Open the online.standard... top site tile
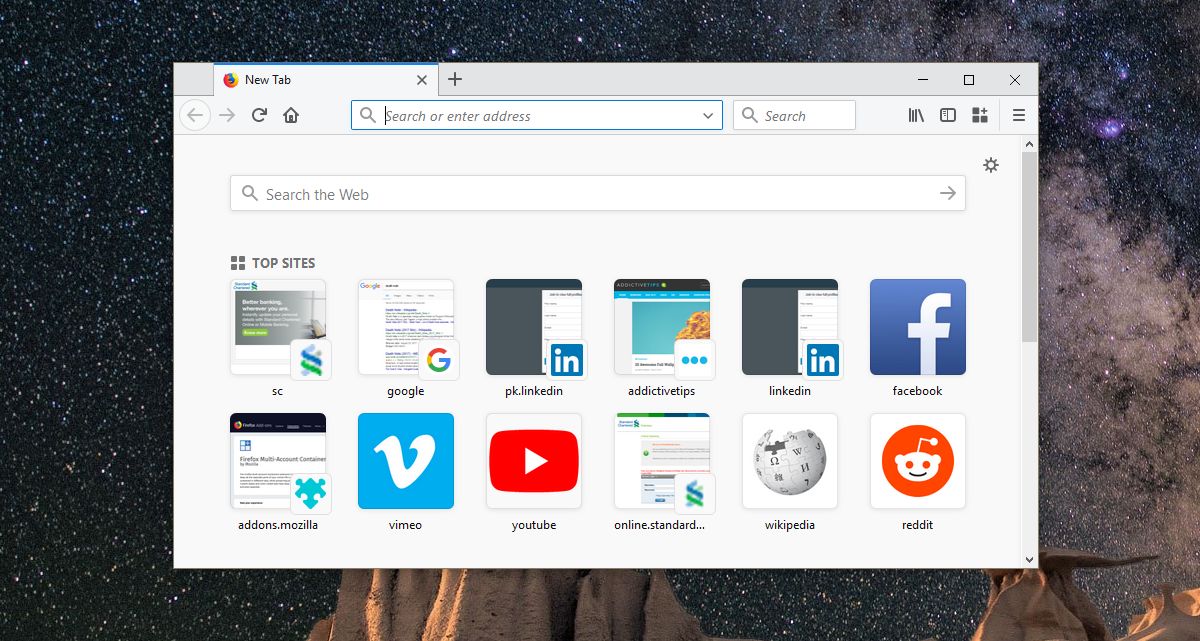 point(662,461)
